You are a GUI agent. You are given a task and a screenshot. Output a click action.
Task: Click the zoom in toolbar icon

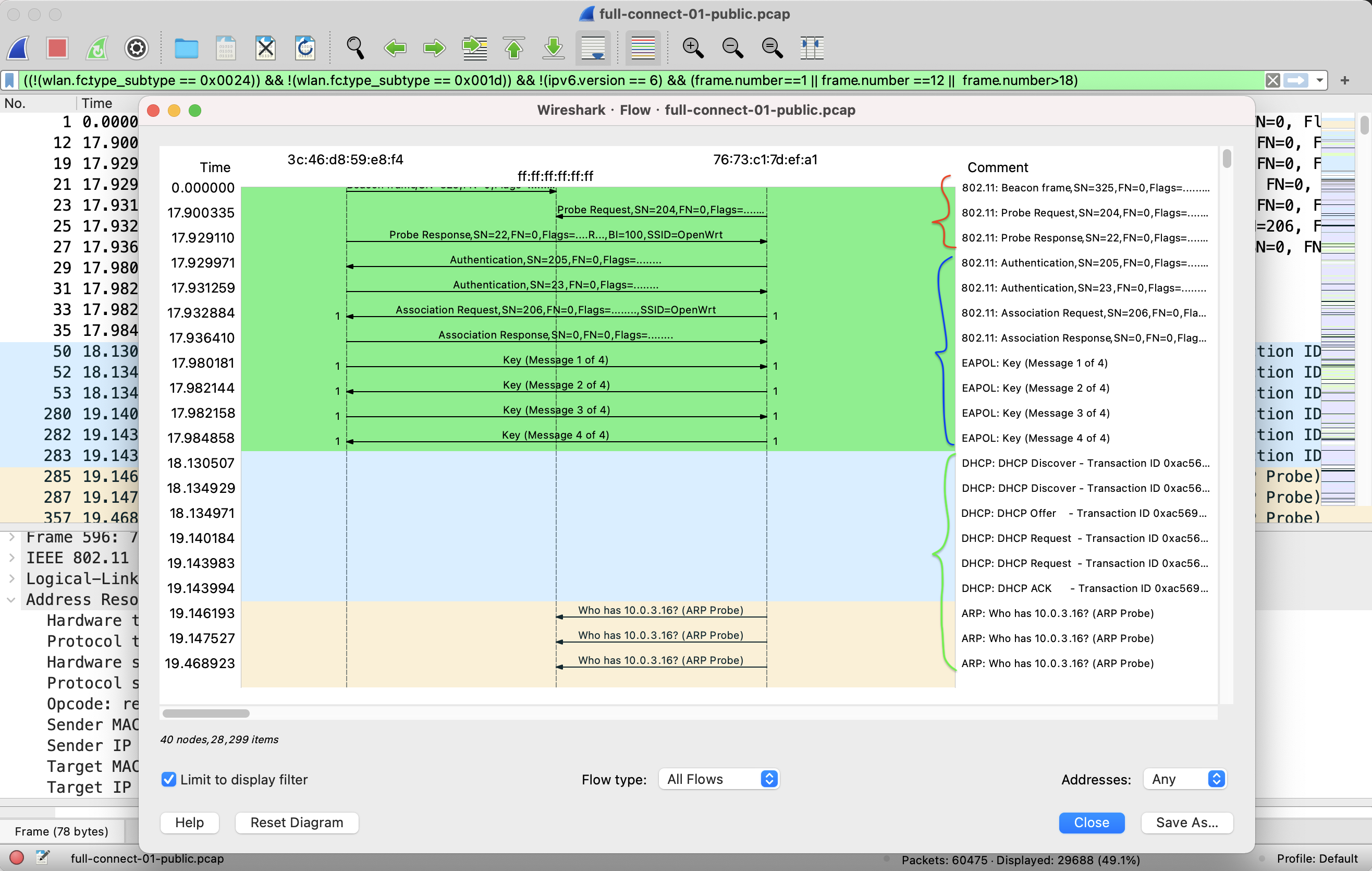[692, 48]
